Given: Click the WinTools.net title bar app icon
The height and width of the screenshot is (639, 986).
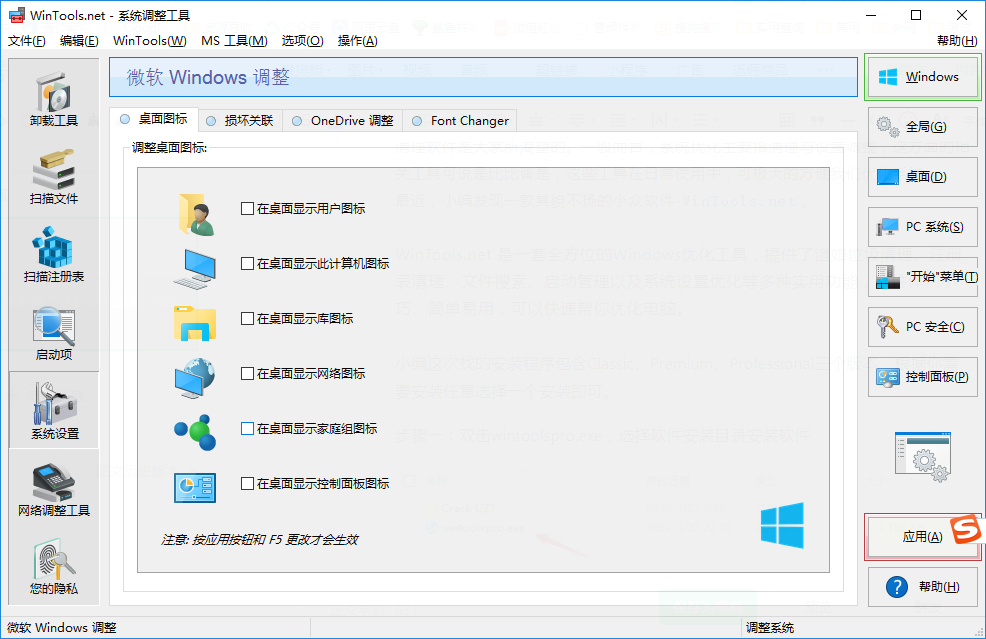Looking at the screenshot, I should [17, 15].
